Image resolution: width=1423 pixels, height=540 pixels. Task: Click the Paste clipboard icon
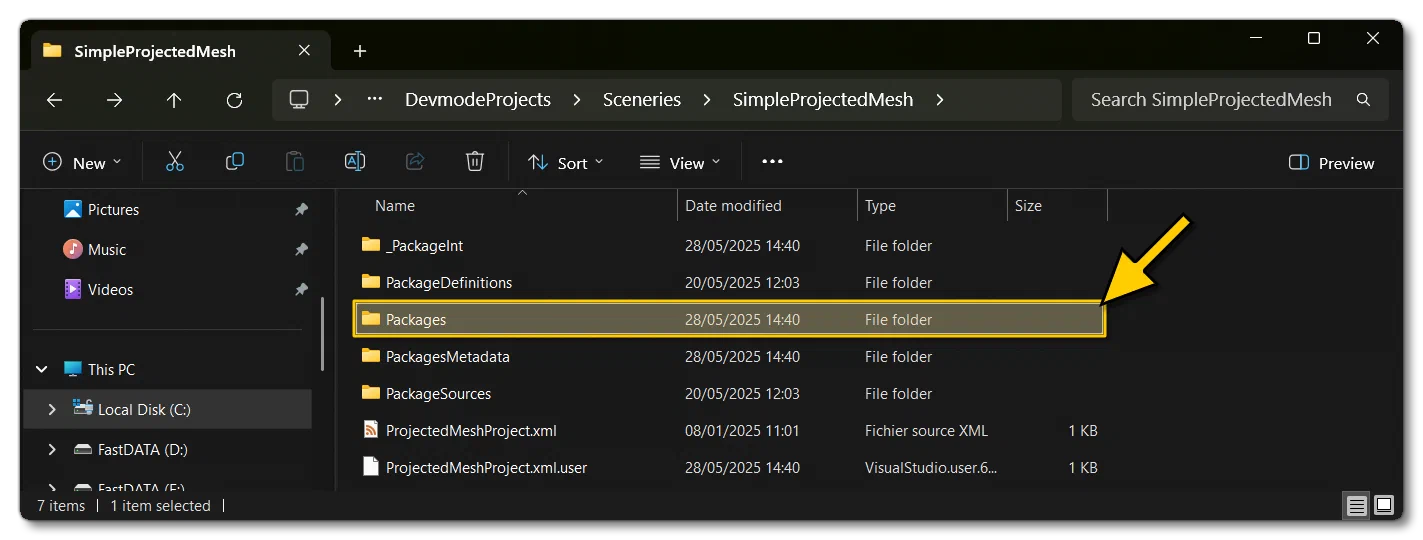(295, 162)
